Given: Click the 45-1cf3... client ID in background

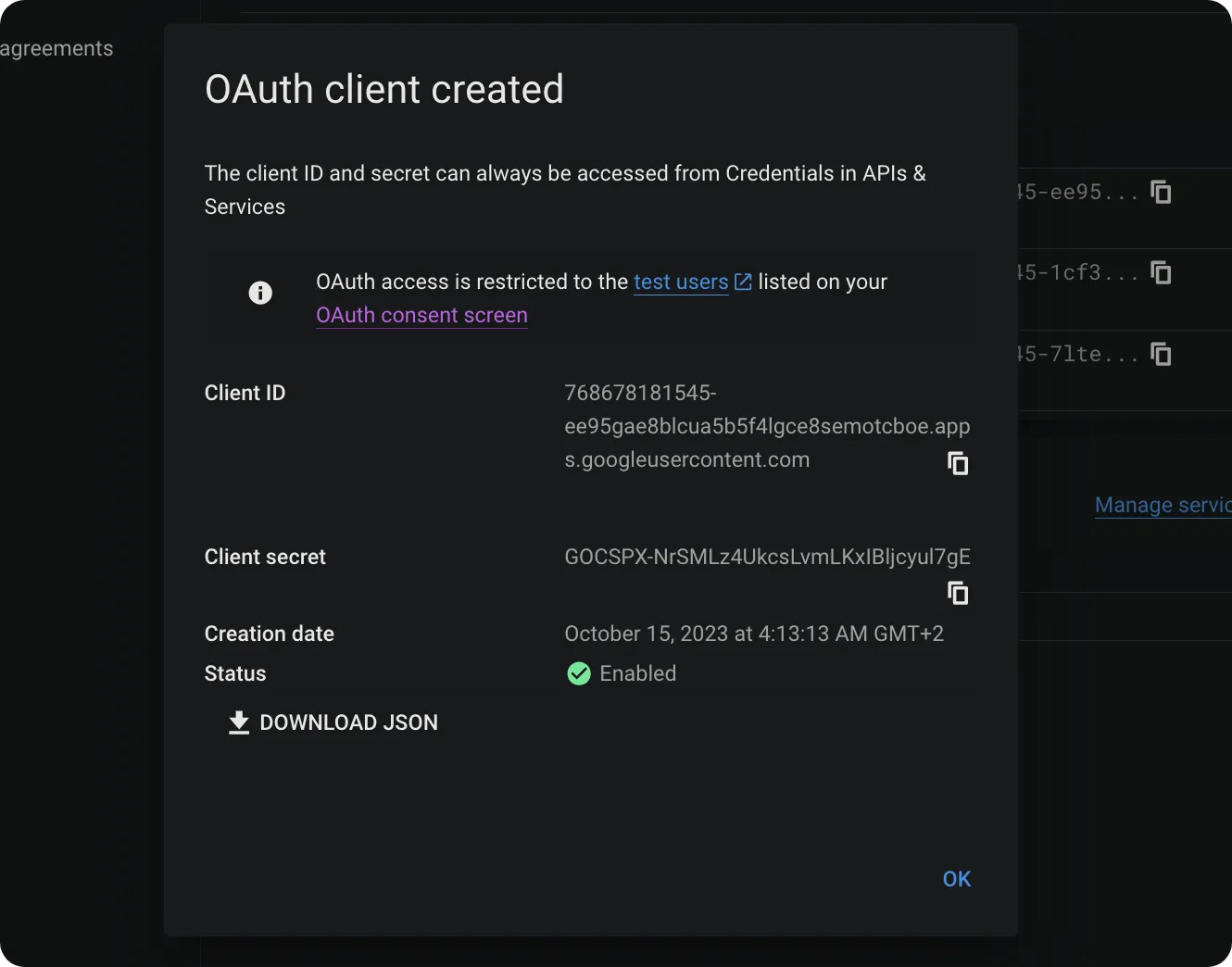Looking at the screenshot, I should click(1077, 272).
